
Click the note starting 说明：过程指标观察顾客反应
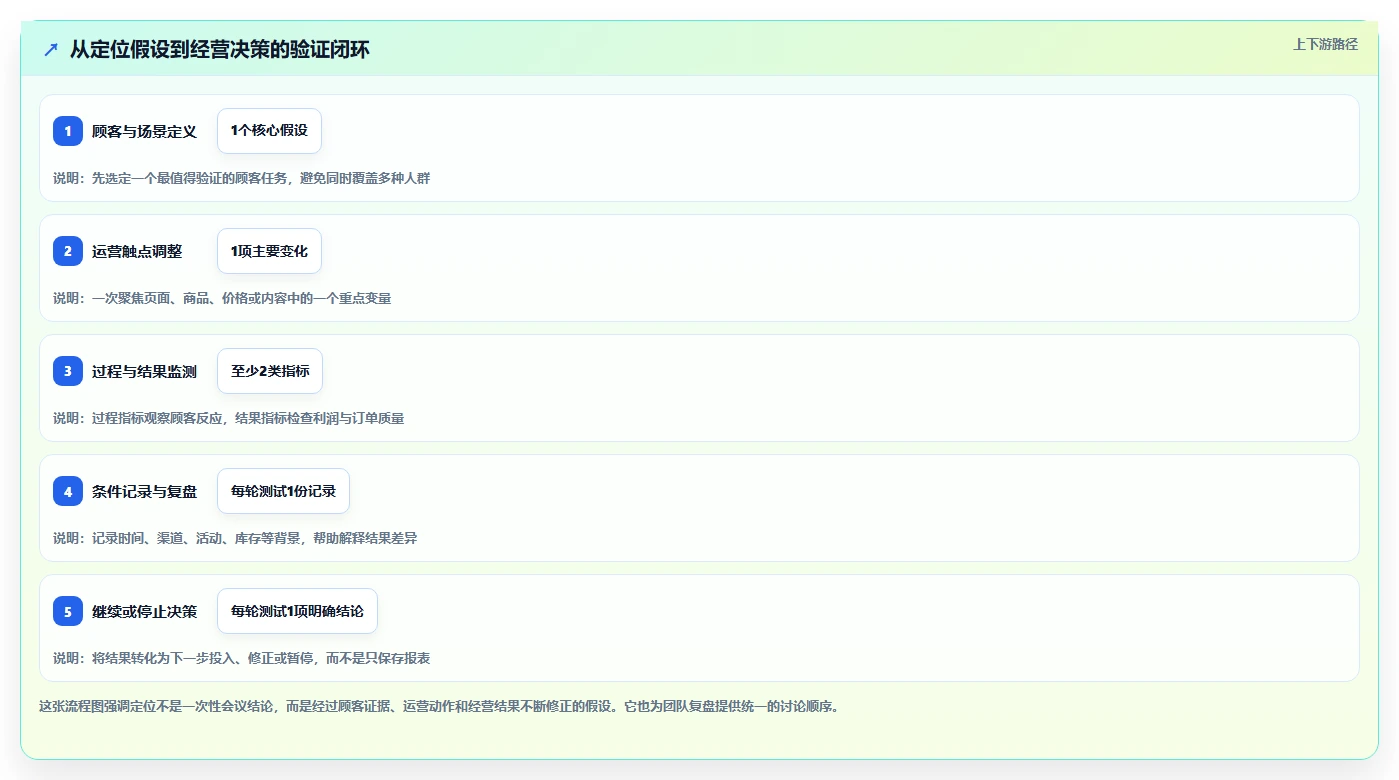228,418
